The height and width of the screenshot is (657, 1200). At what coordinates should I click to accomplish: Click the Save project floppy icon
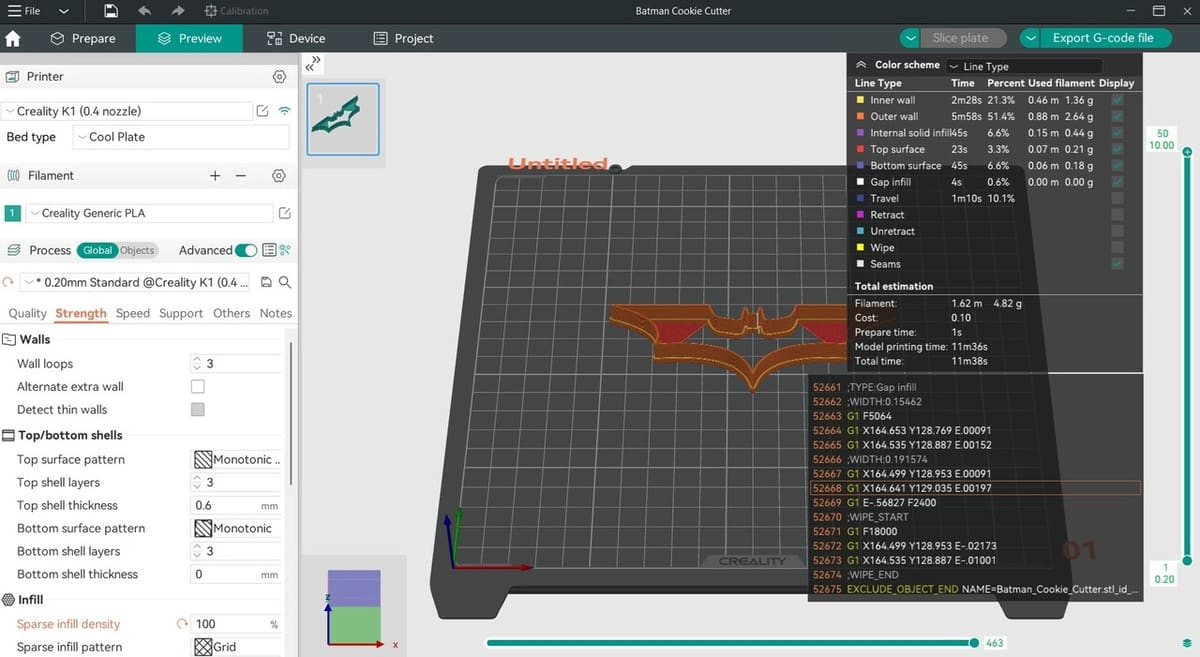point(111,11)
